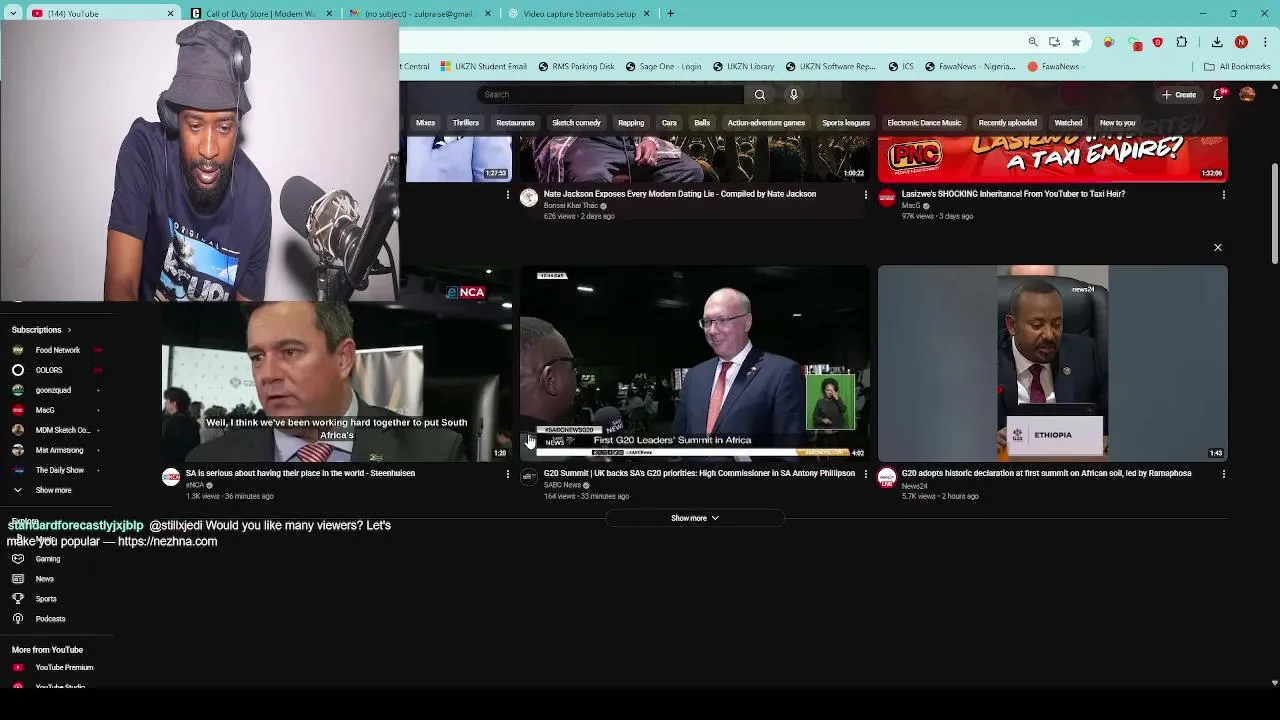
Task: Open YouTube notifications bell
Action: point(1218,95)
